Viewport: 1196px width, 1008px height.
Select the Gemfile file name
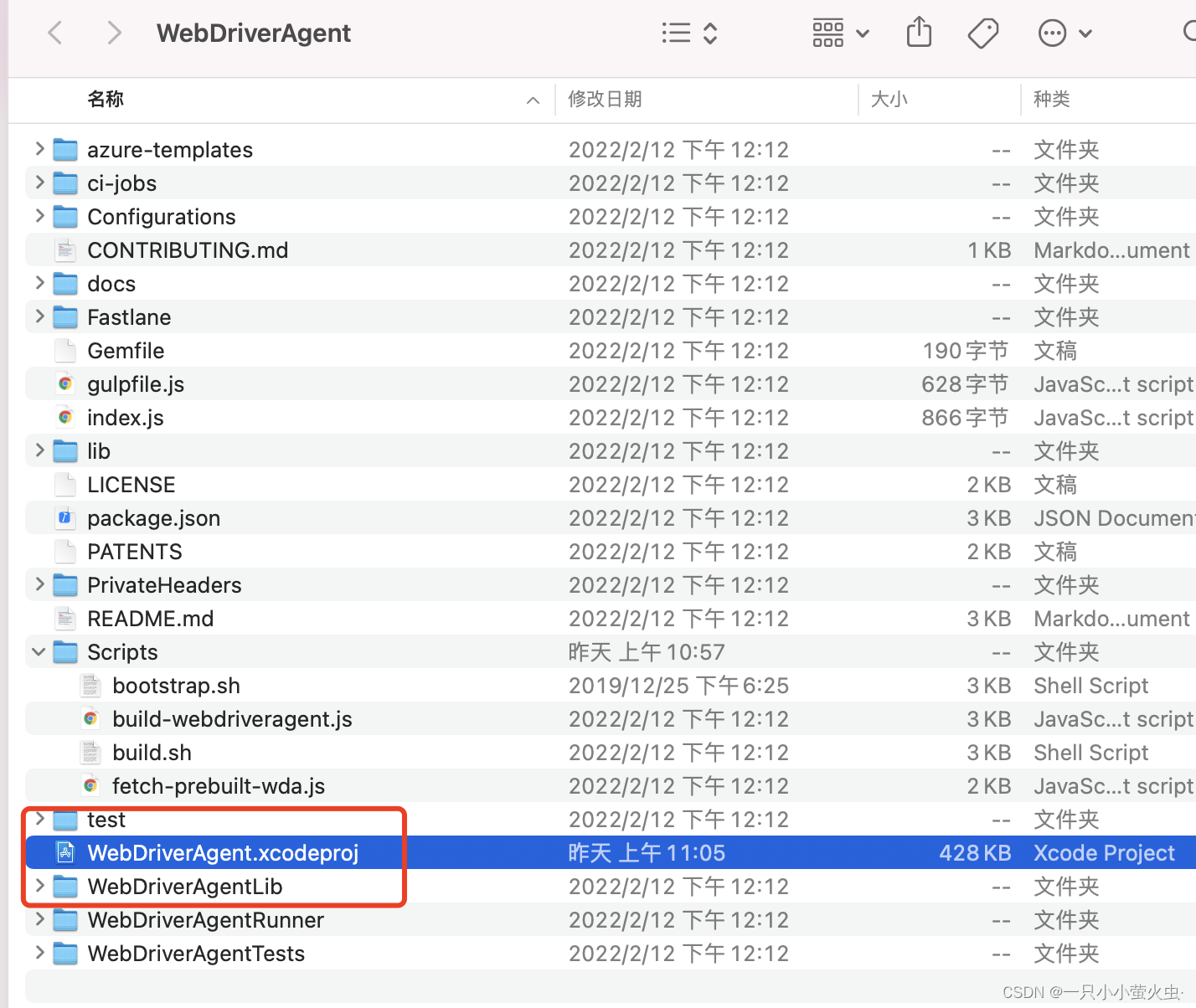(x=126, y=351)
